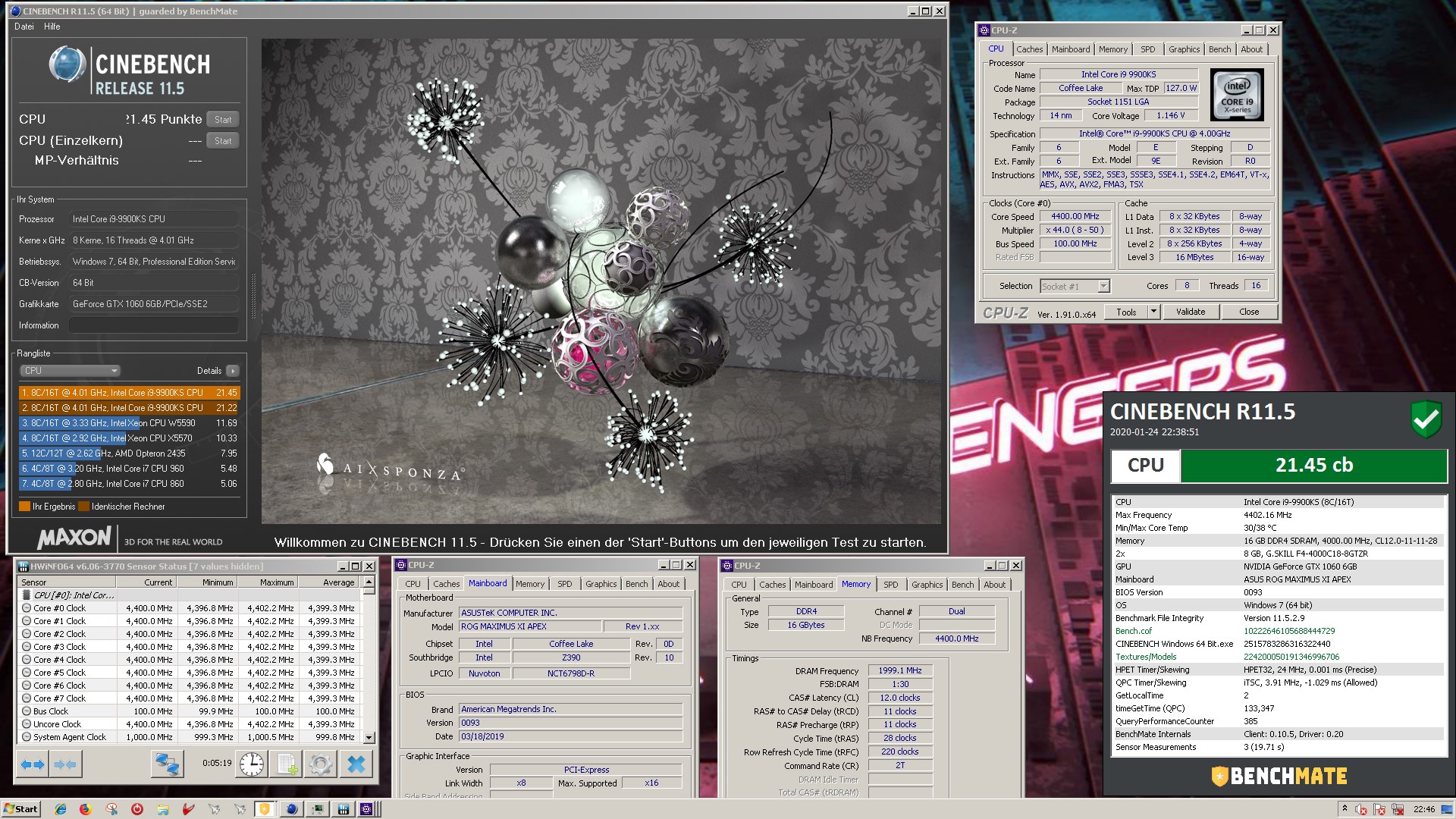The height and width of the screenshot is (819, 1456).
Task: Click HWiNFO expand columns arrows icon
Action: [x=33, y=764]
